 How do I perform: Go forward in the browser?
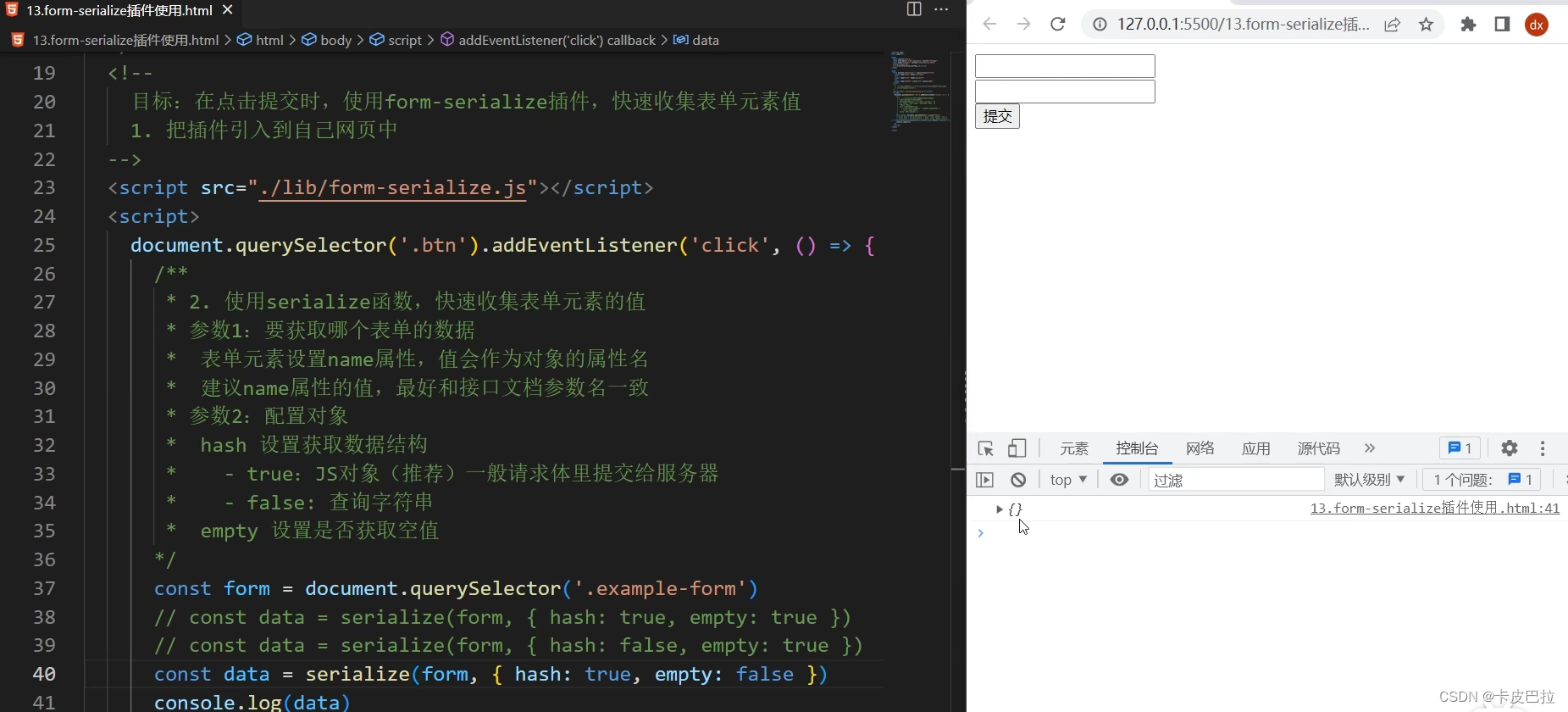coord(1023,24)
